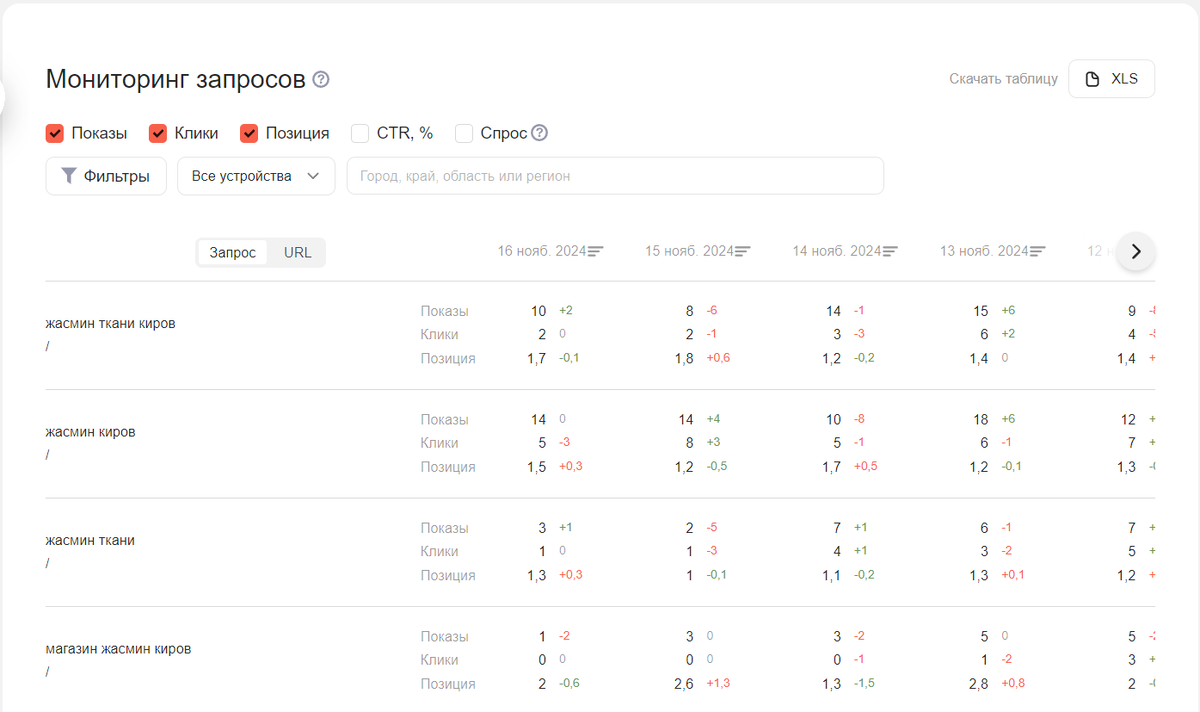
Task: Open help icon next to Мониторинг запросов
Action: (321, 79)
